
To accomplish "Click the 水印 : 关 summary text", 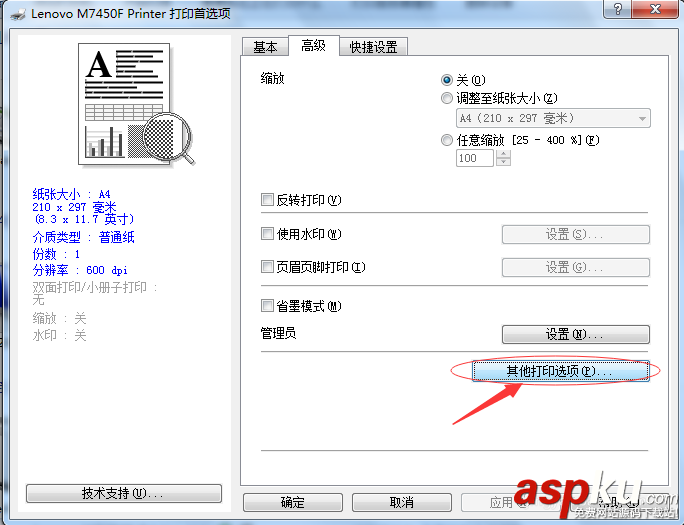I will tap(59, 335).
